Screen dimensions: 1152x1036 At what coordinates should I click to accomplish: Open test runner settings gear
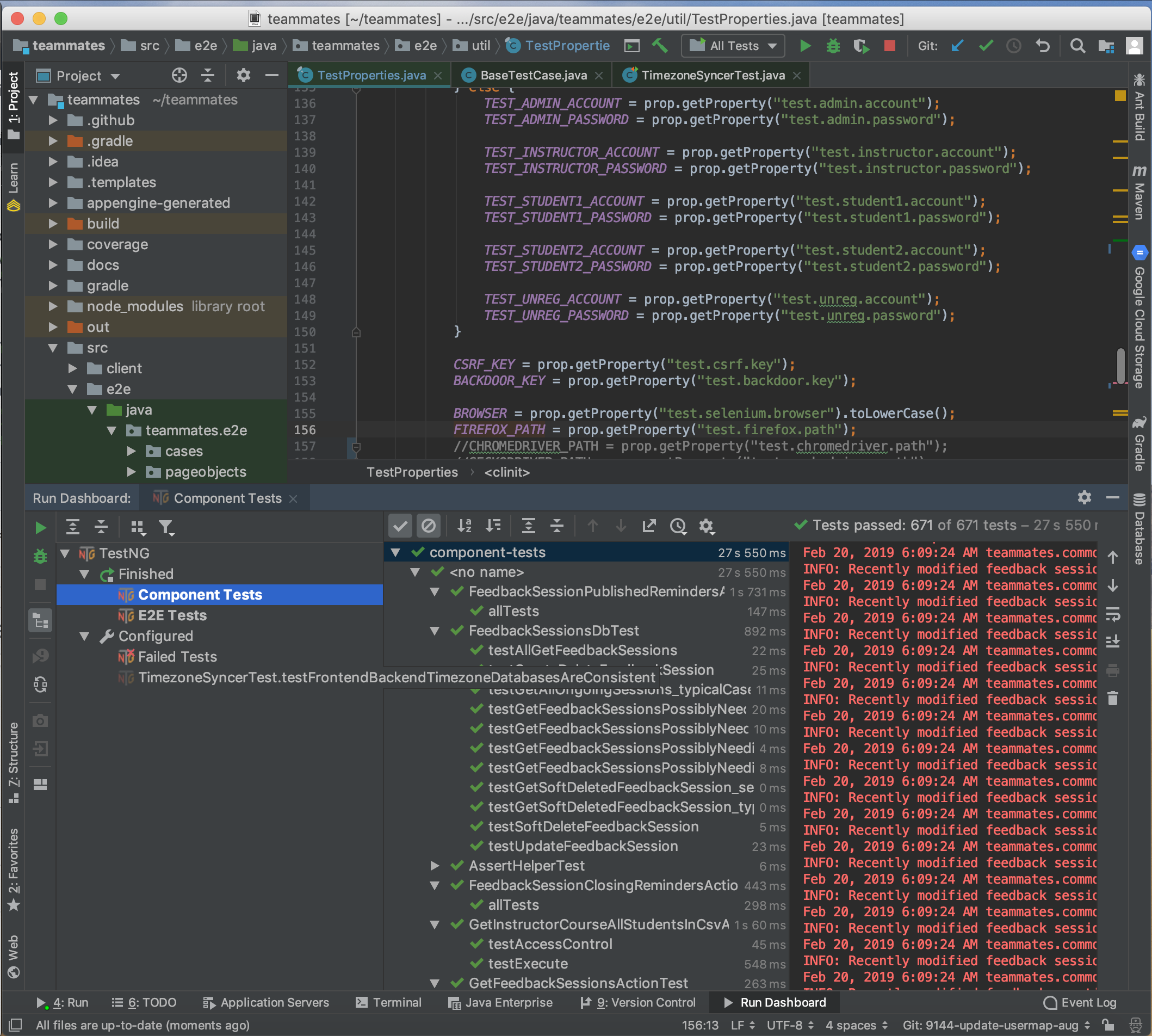click(707, 526)
